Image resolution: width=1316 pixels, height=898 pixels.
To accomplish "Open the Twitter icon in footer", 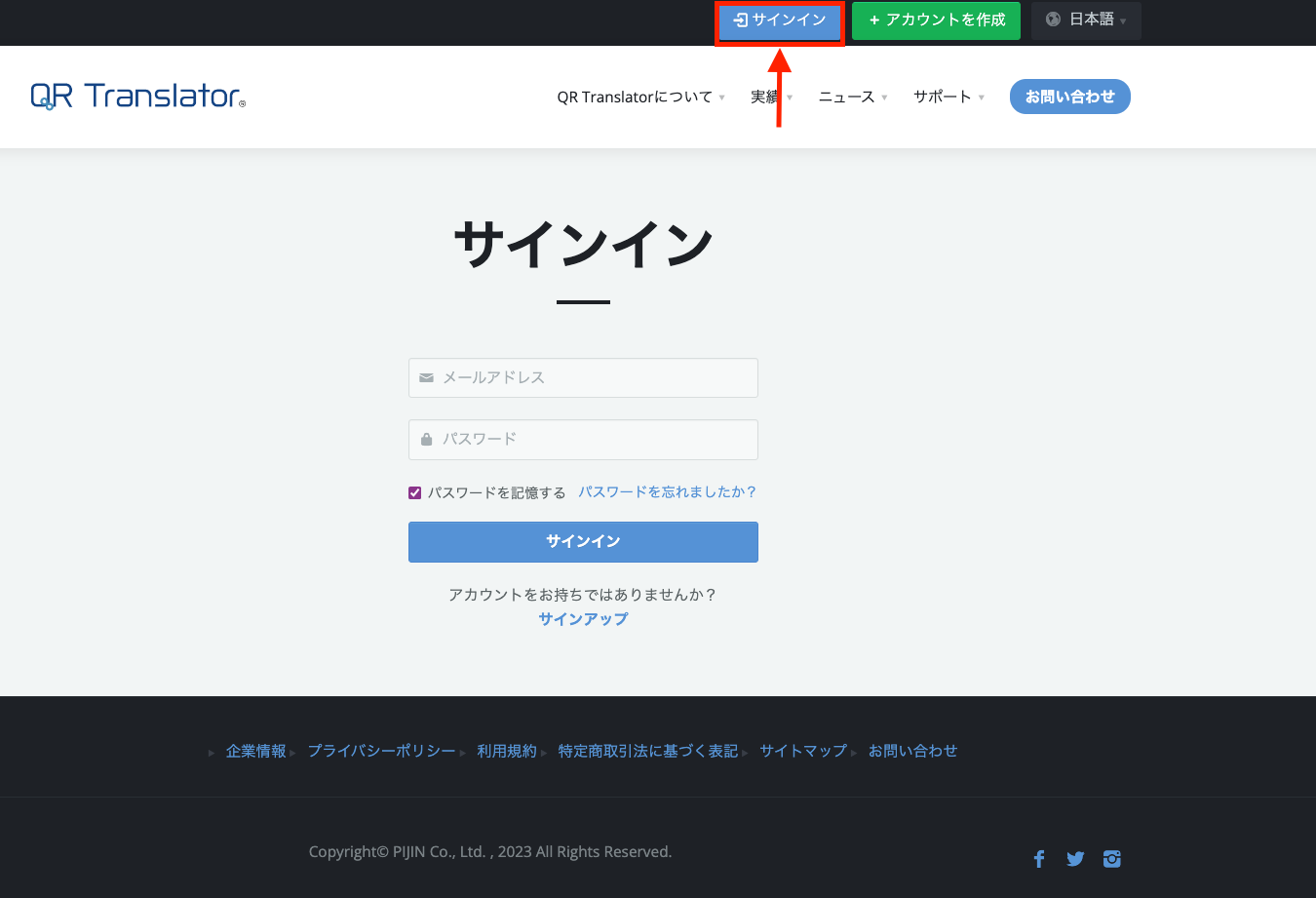I will click(1075, 859).
